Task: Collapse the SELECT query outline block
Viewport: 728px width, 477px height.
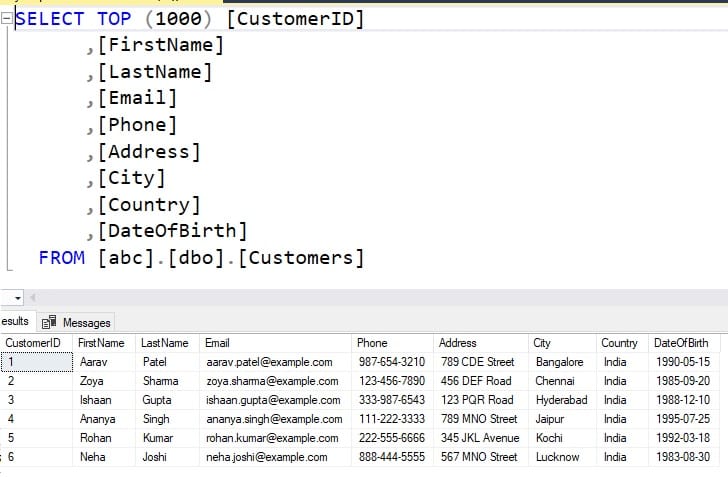Action: [6, 19]
